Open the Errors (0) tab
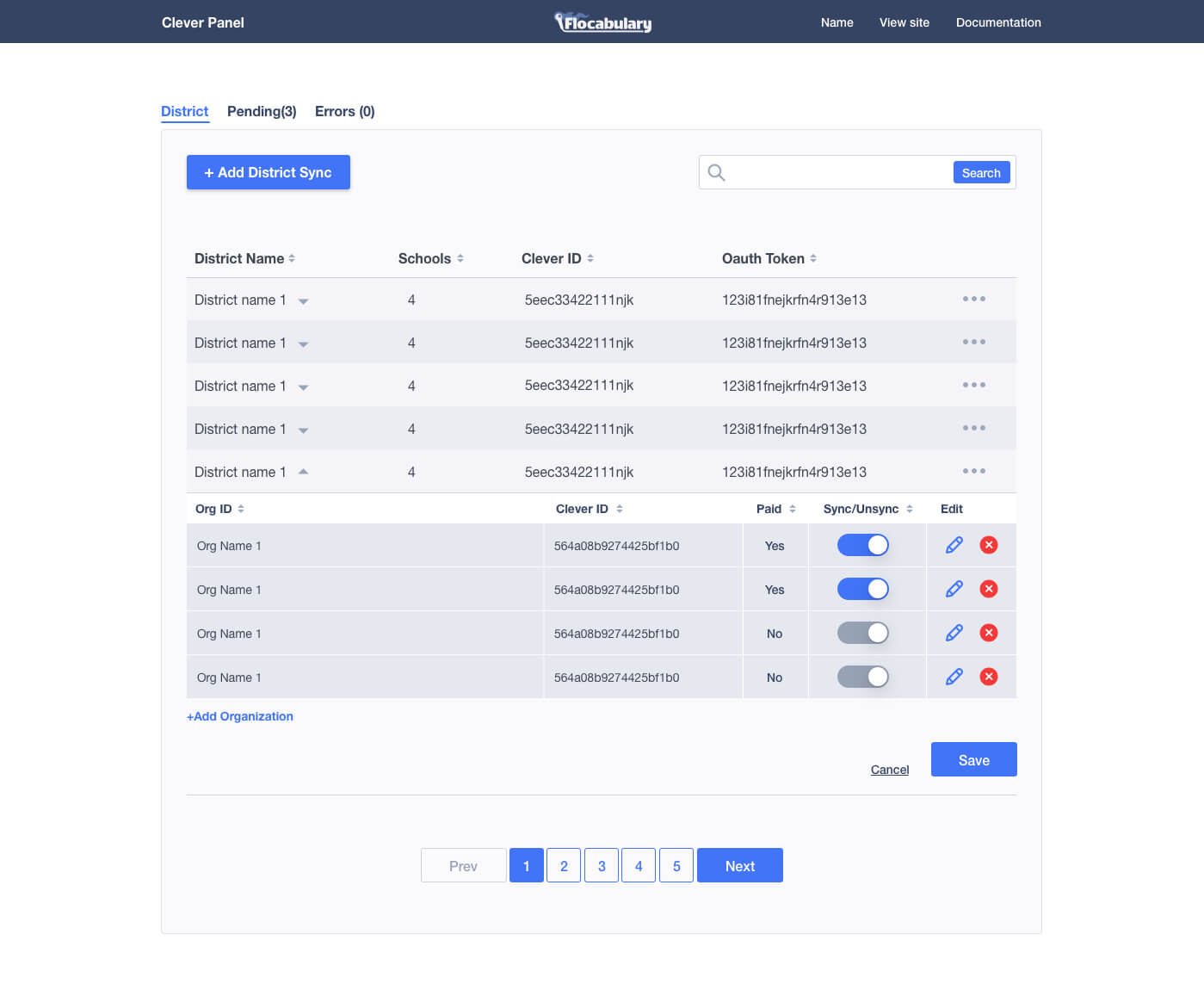The width and height of the screenshot is (1204, 990). click(x=345, y=111)
